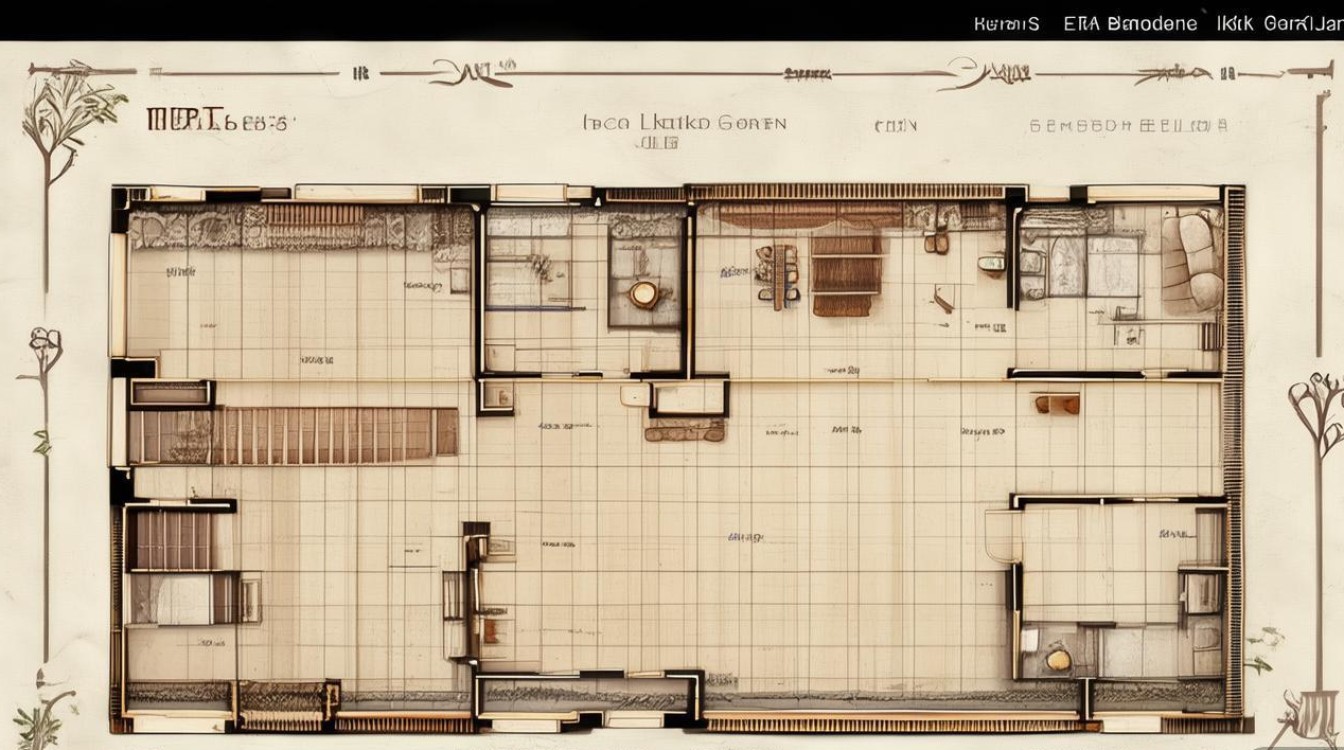This screenshot has height=750, width=1344.
Task: Select the striped cabinet in bottom-left room
Action: click(173, 540)
